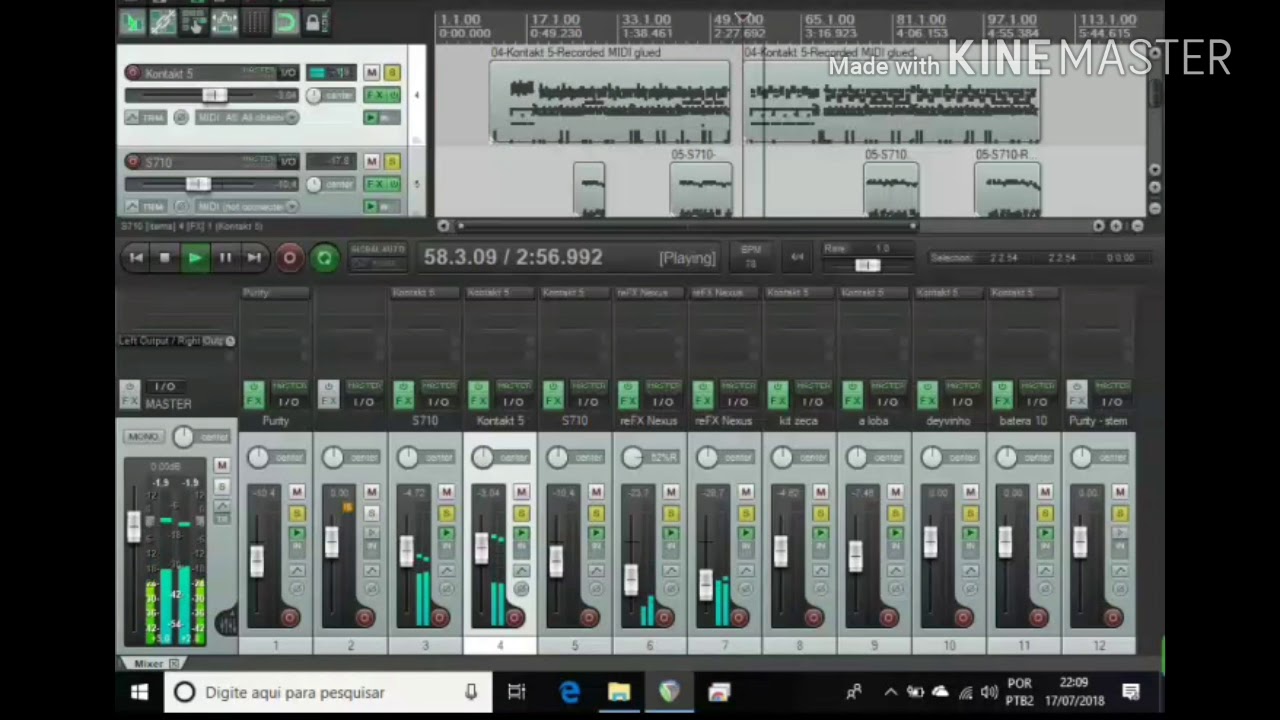
Task: Toggle the green Repeat loop button
Action: coord(324,258)
